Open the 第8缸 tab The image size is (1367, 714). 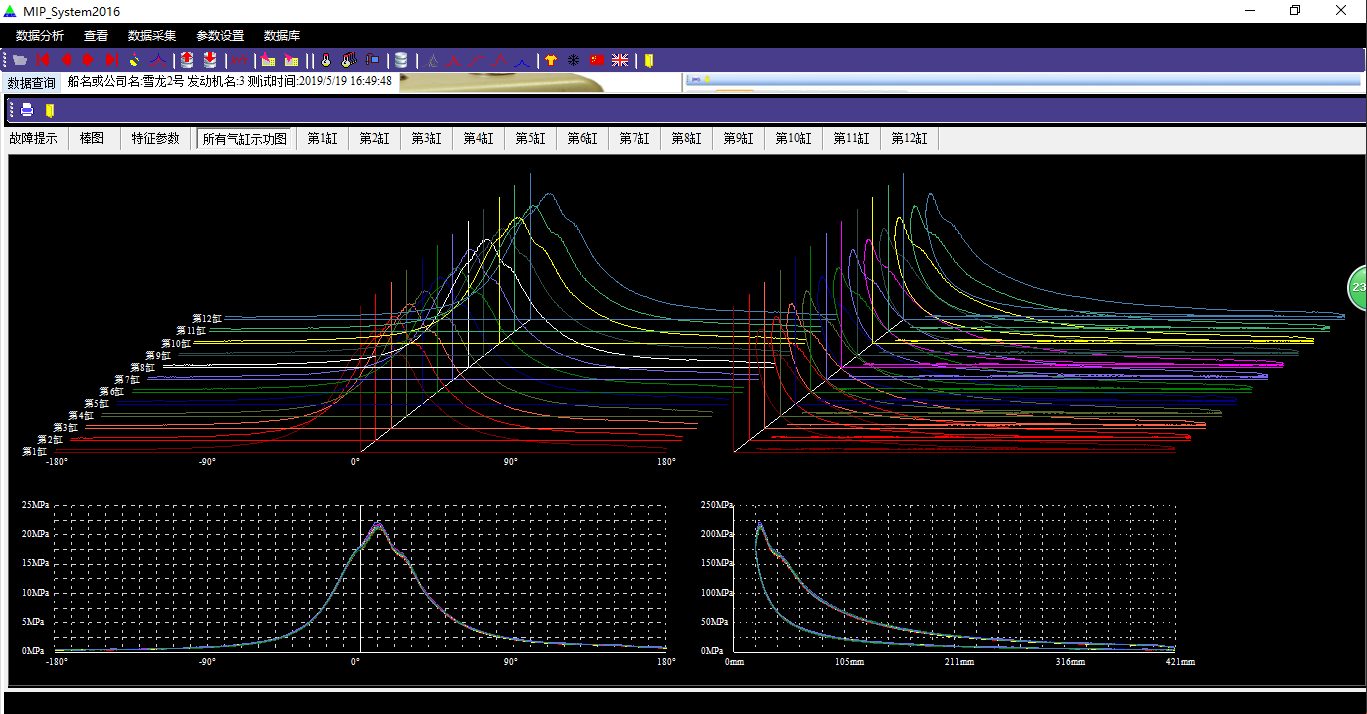click(687, 139)
